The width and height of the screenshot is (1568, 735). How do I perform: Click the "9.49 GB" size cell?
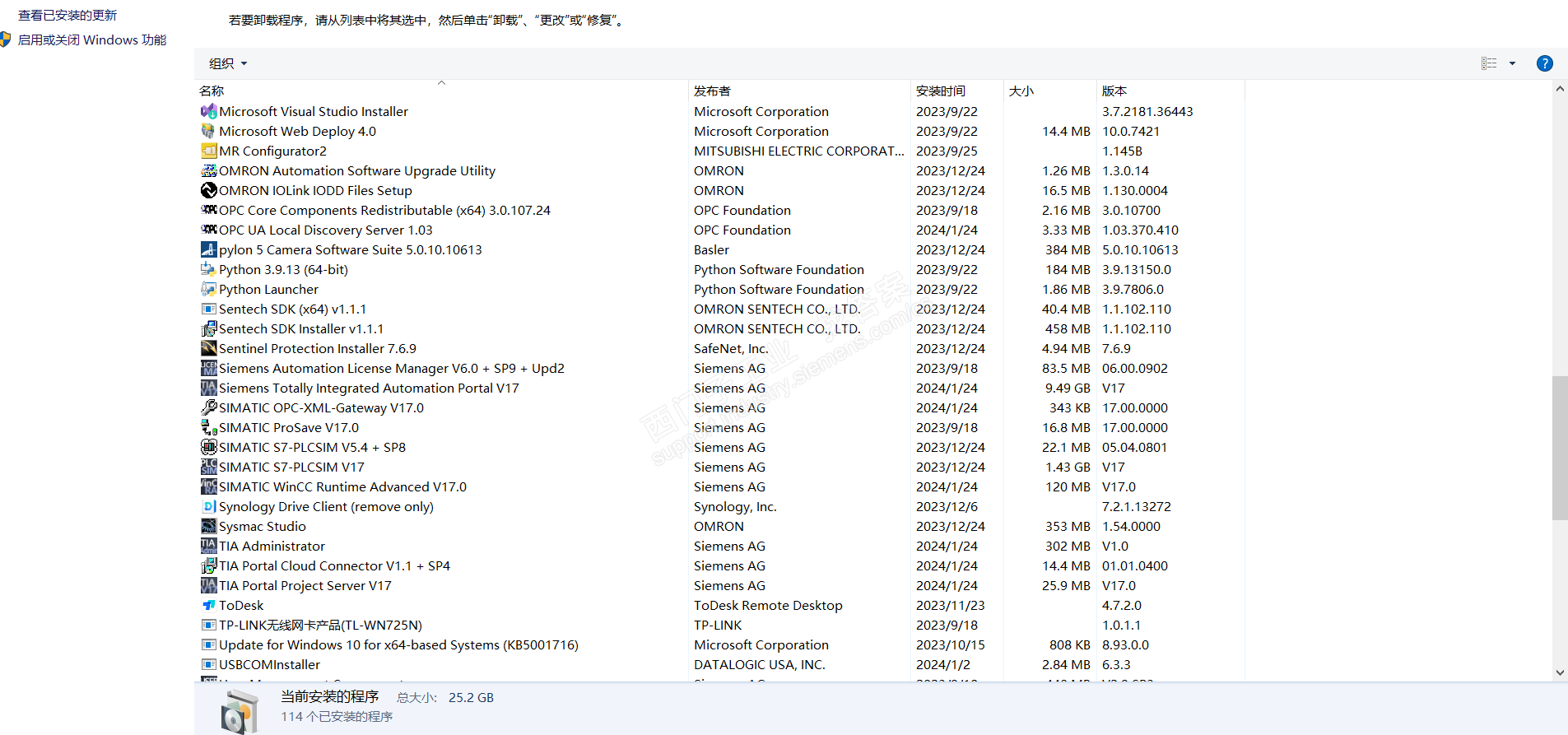1068,388
